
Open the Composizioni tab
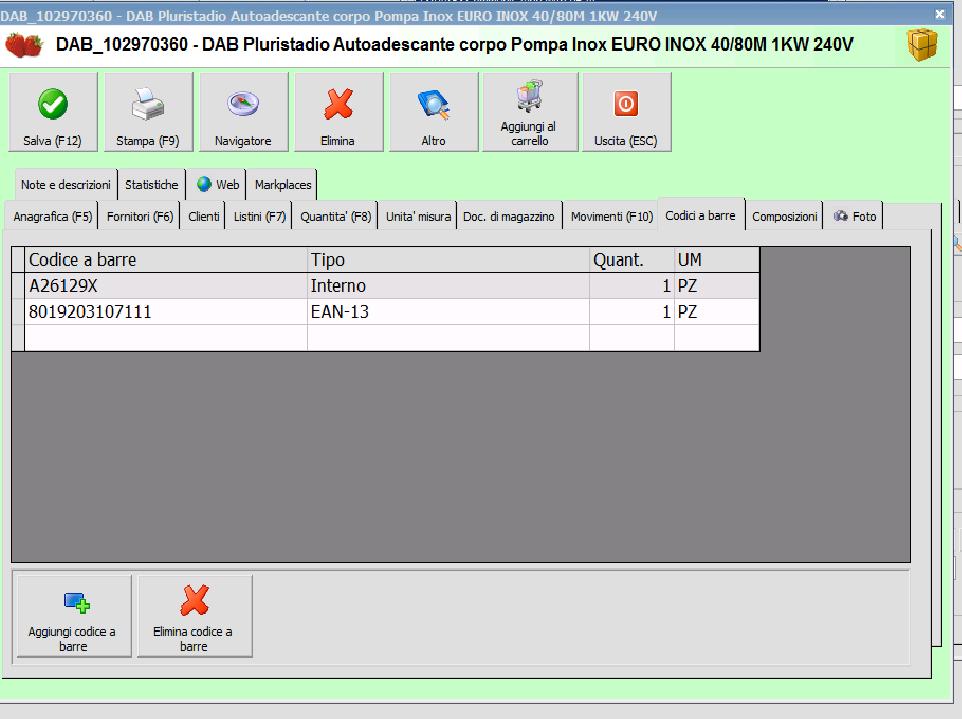pyautogui.click(x=785, y=217)
